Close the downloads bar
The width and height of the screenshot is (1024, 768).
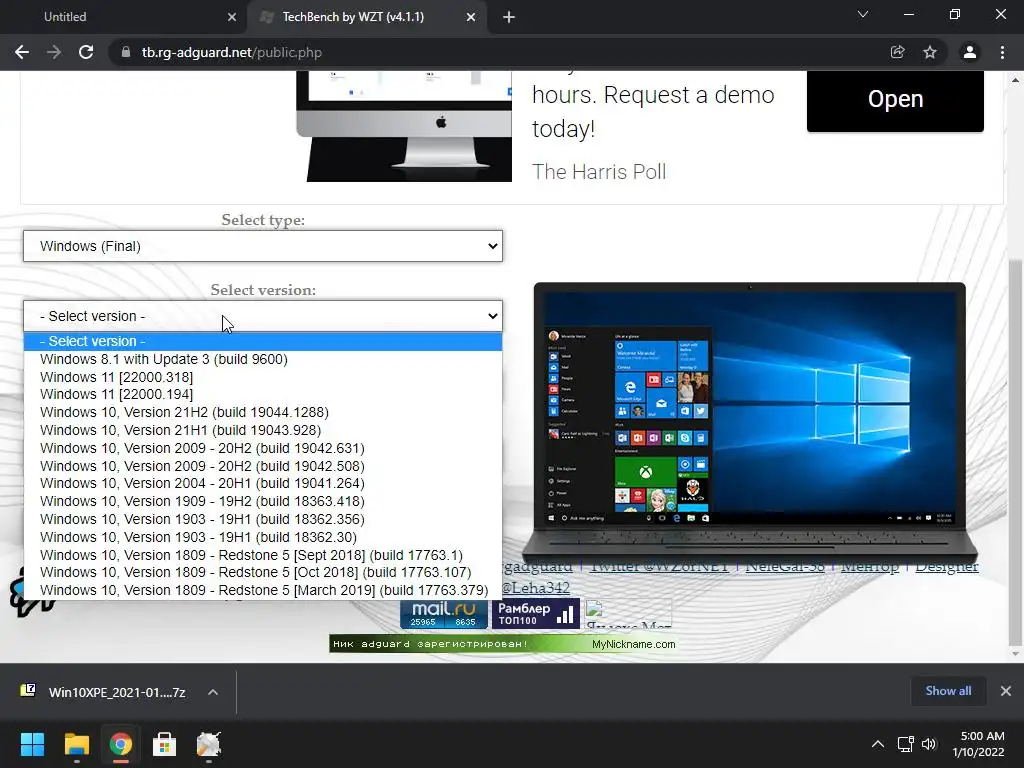(x=1006, y=691)
